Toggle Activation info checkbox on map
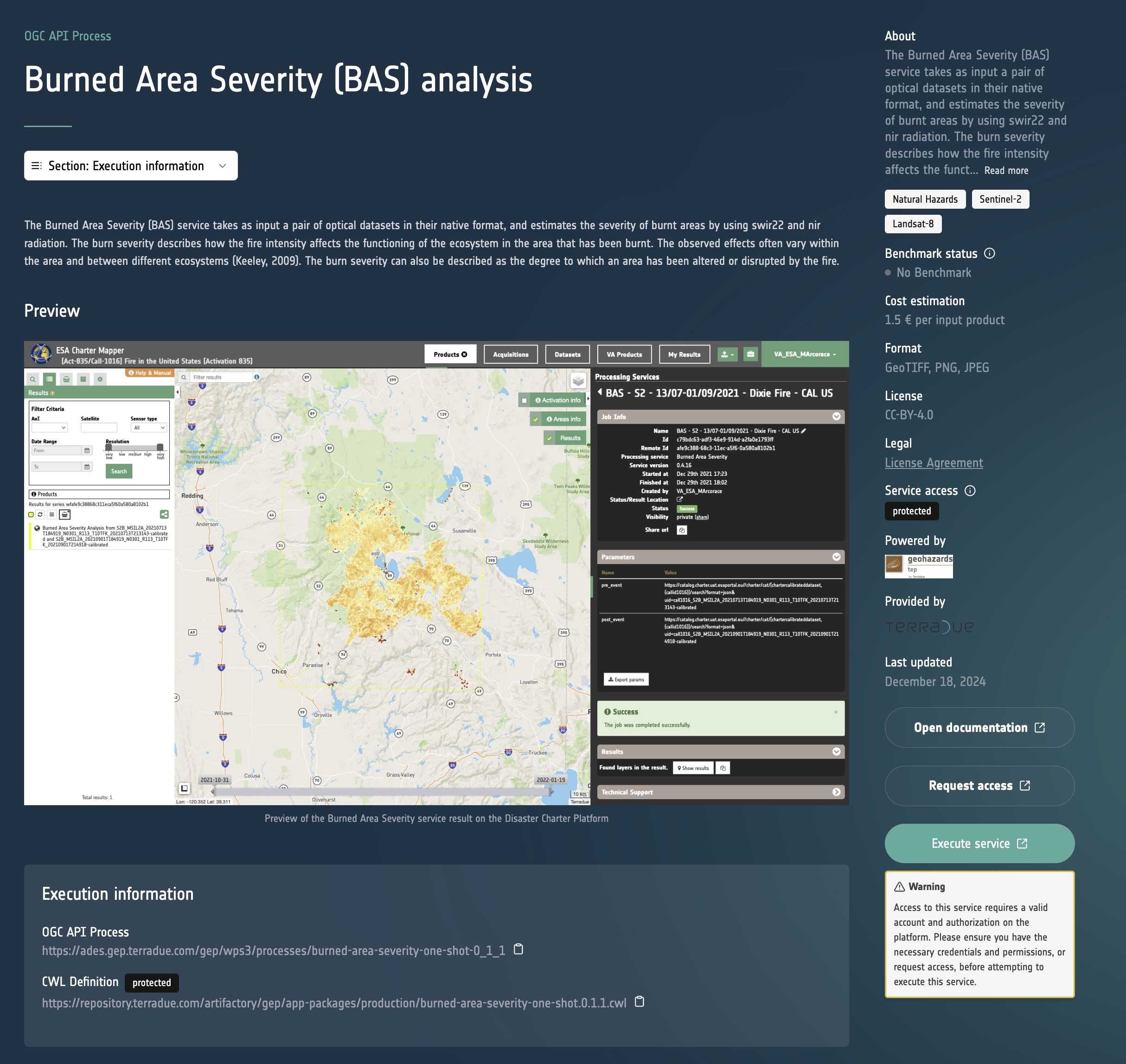 coord(525,400)
